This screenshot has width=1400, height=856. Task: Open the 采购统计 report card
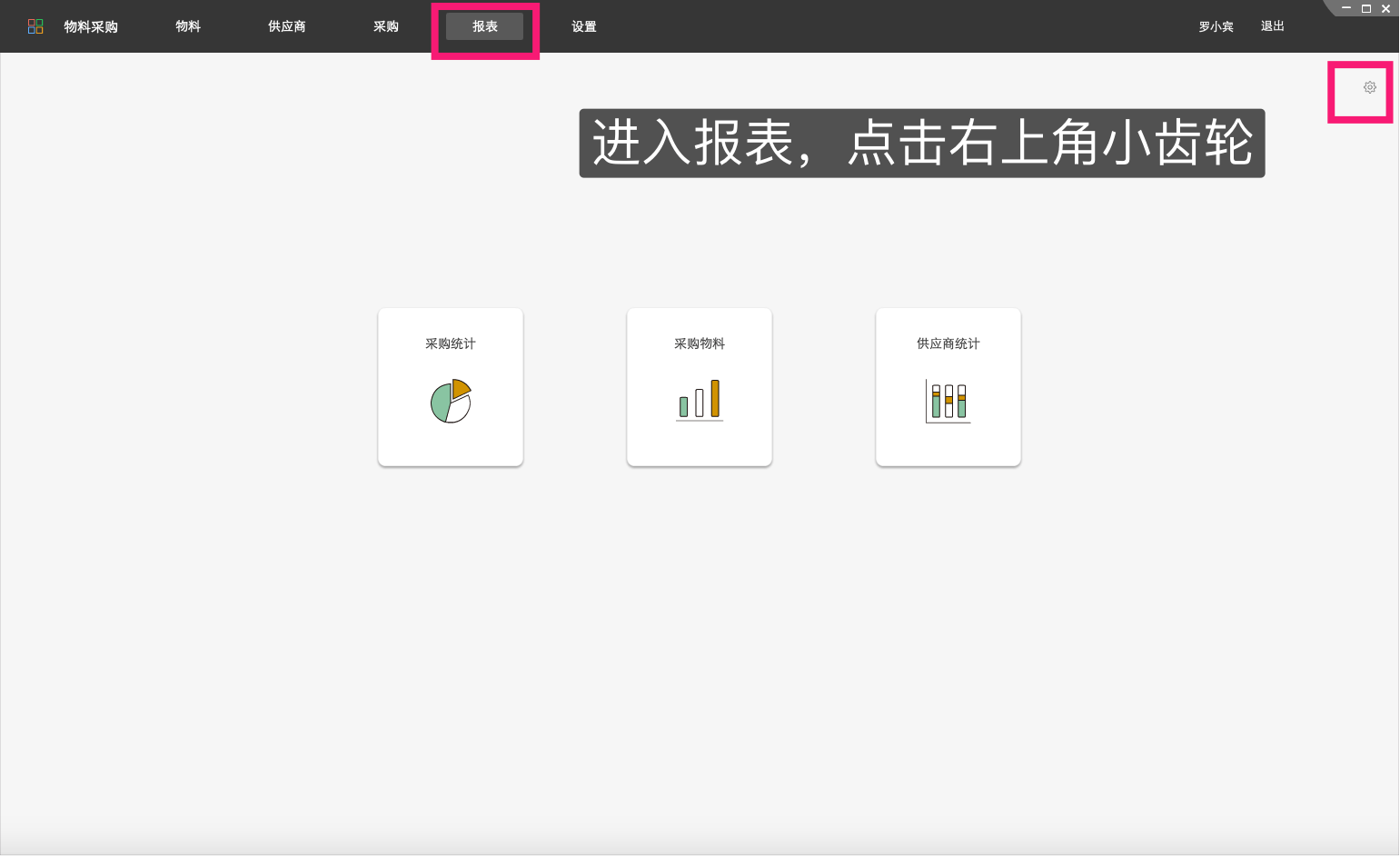450,386
